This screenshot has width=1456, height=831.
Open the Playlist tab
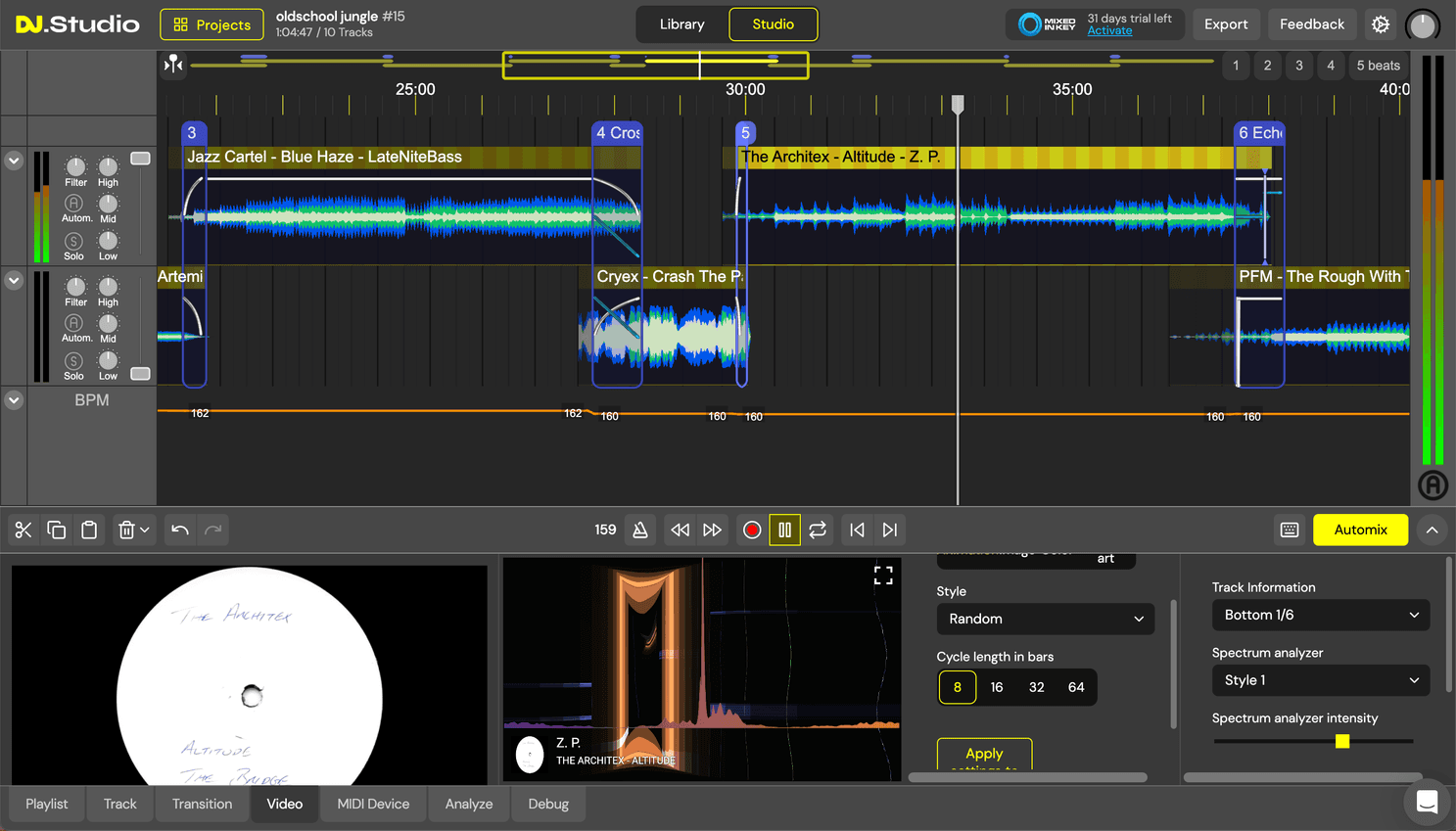point(47,804)
